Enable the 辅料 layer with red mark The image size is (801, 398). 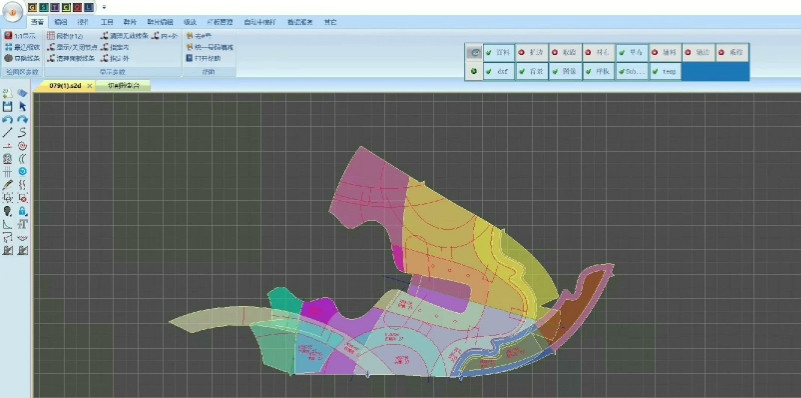[x=665, y=53]
